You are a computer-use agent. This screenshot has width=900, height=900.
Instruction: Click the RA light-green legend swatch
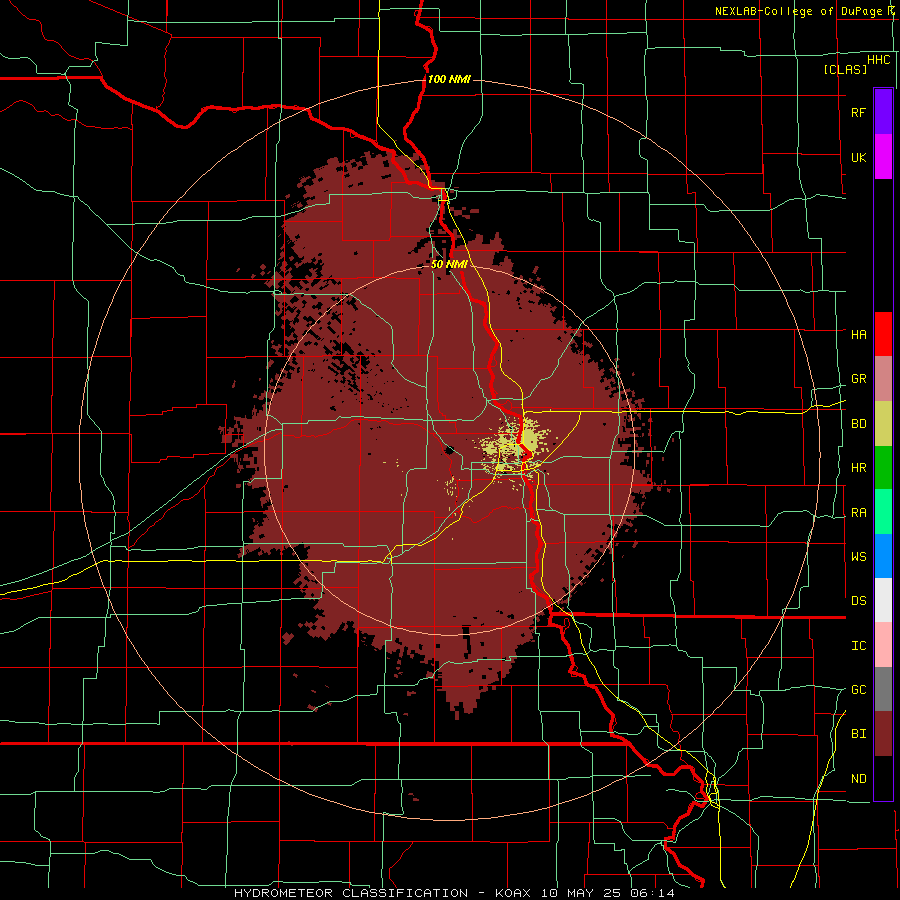point(883,512)
